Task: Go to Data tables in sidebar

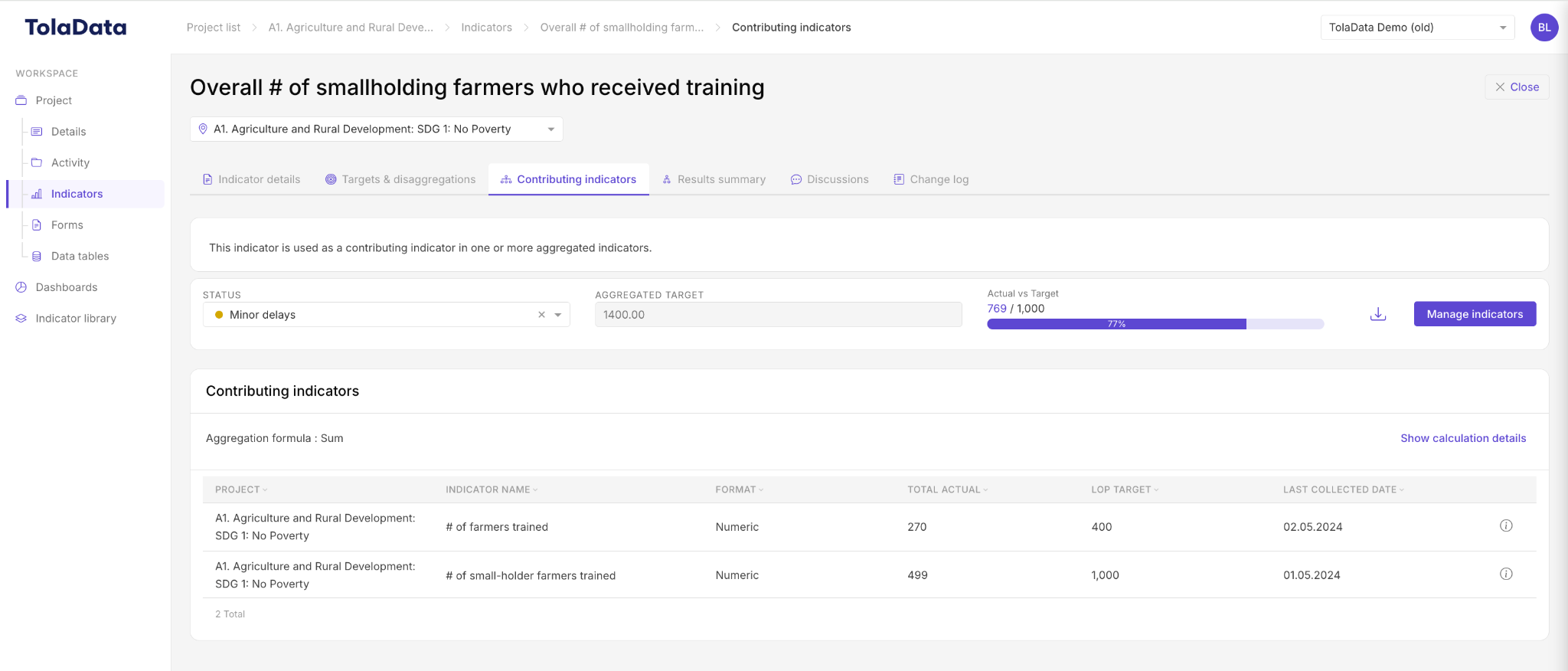Action: point(80,256)
